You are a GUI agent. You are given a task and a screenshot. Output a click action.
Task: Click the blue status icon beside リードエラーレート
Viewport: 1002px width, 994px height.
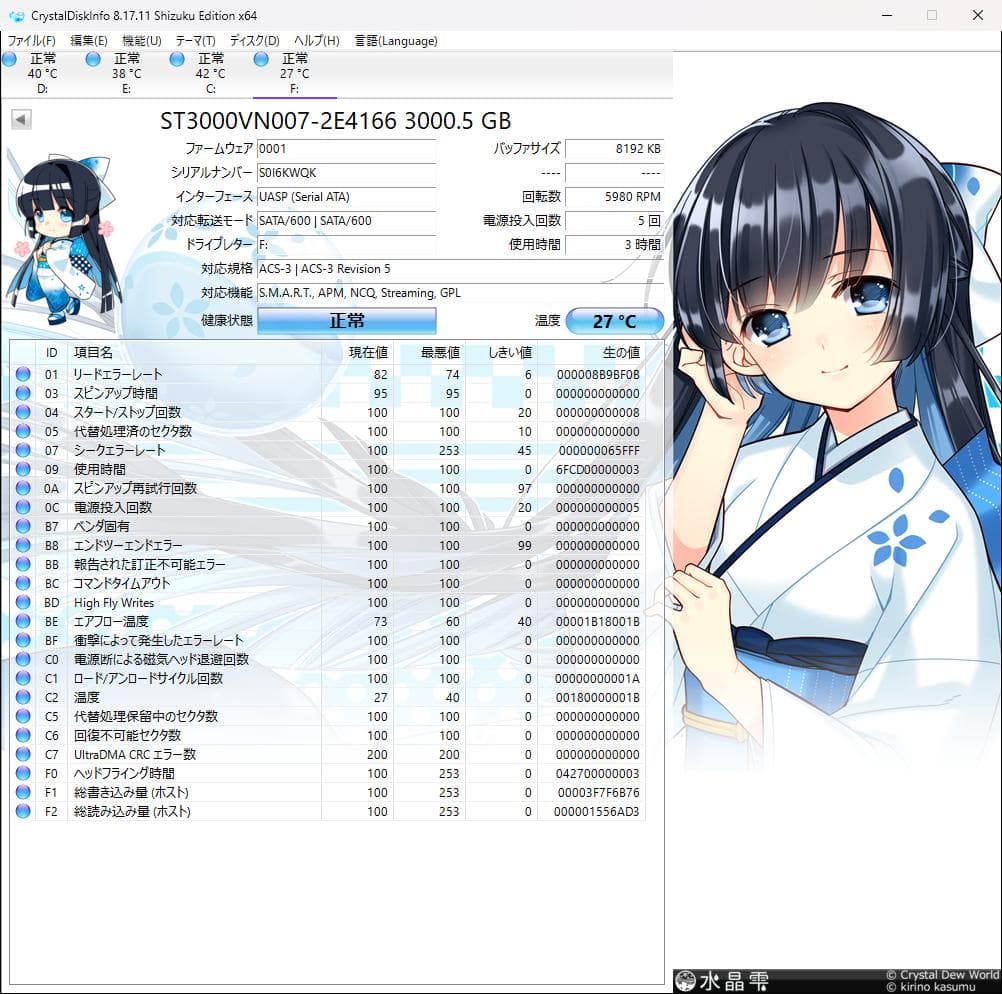[22, 374]
